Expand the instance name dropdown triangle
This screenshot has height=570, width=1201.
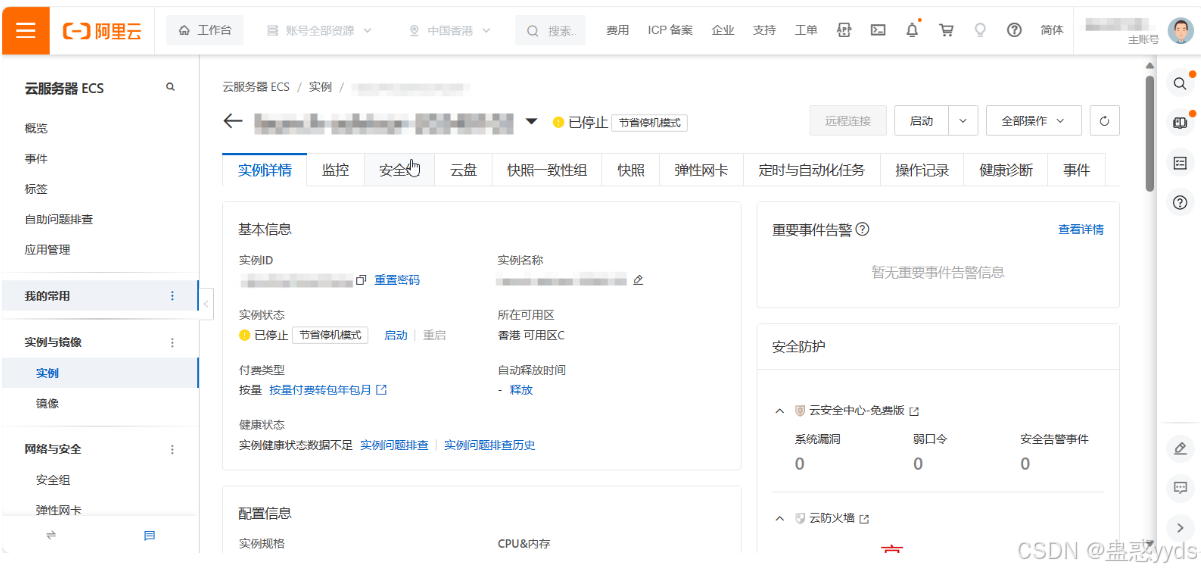pos(532,122)
